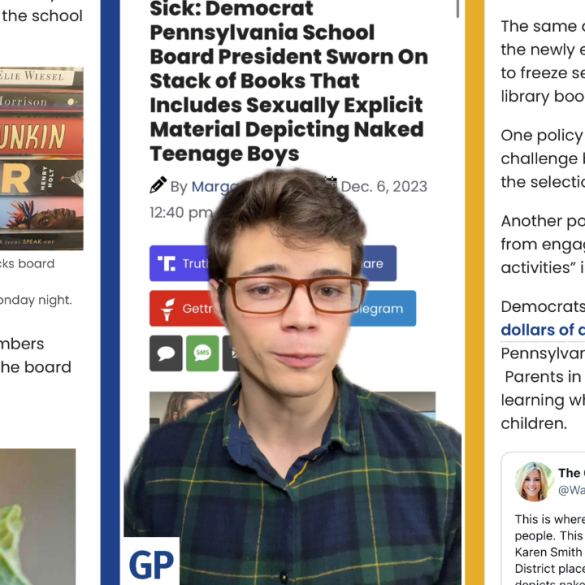Screen dimensions: 585x585
Task: Follow the bold blue 'dollars of' link
Action: (x=542, y=330)
